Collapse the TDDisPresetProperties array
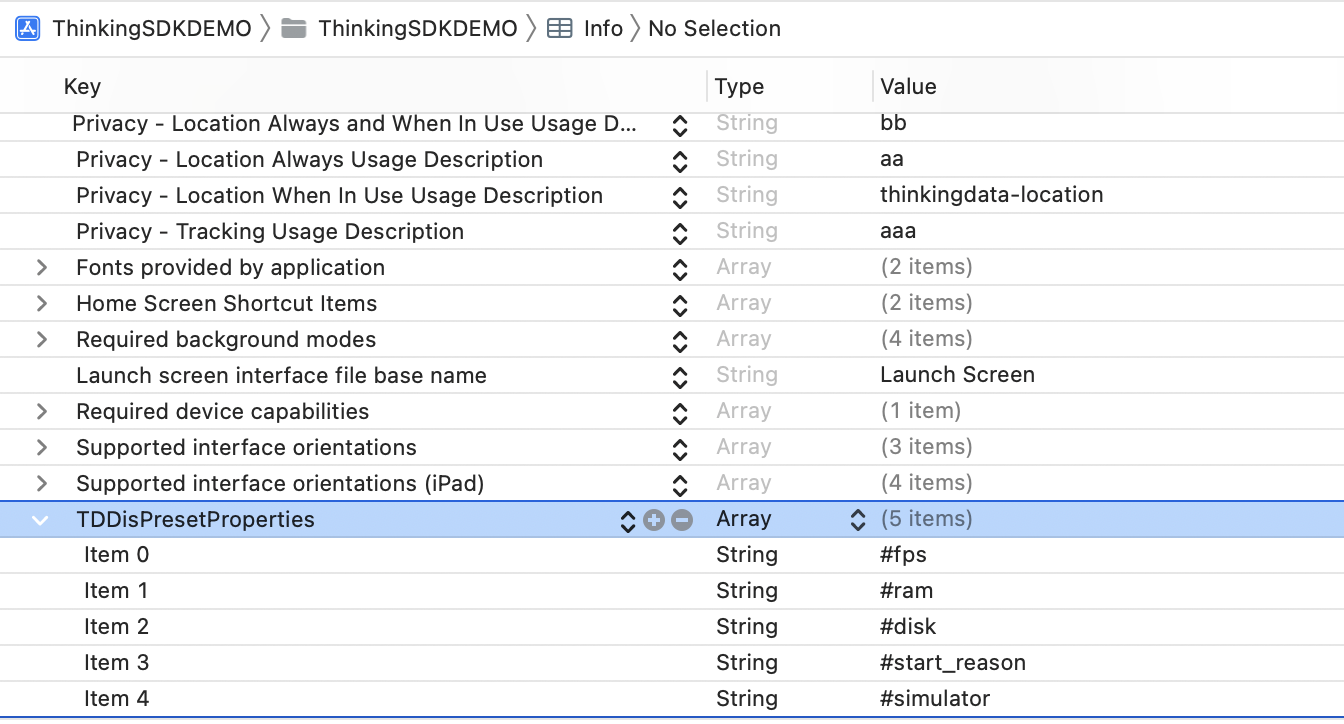The height and width of the screenshot is (724, 1344). click(41, 520)
